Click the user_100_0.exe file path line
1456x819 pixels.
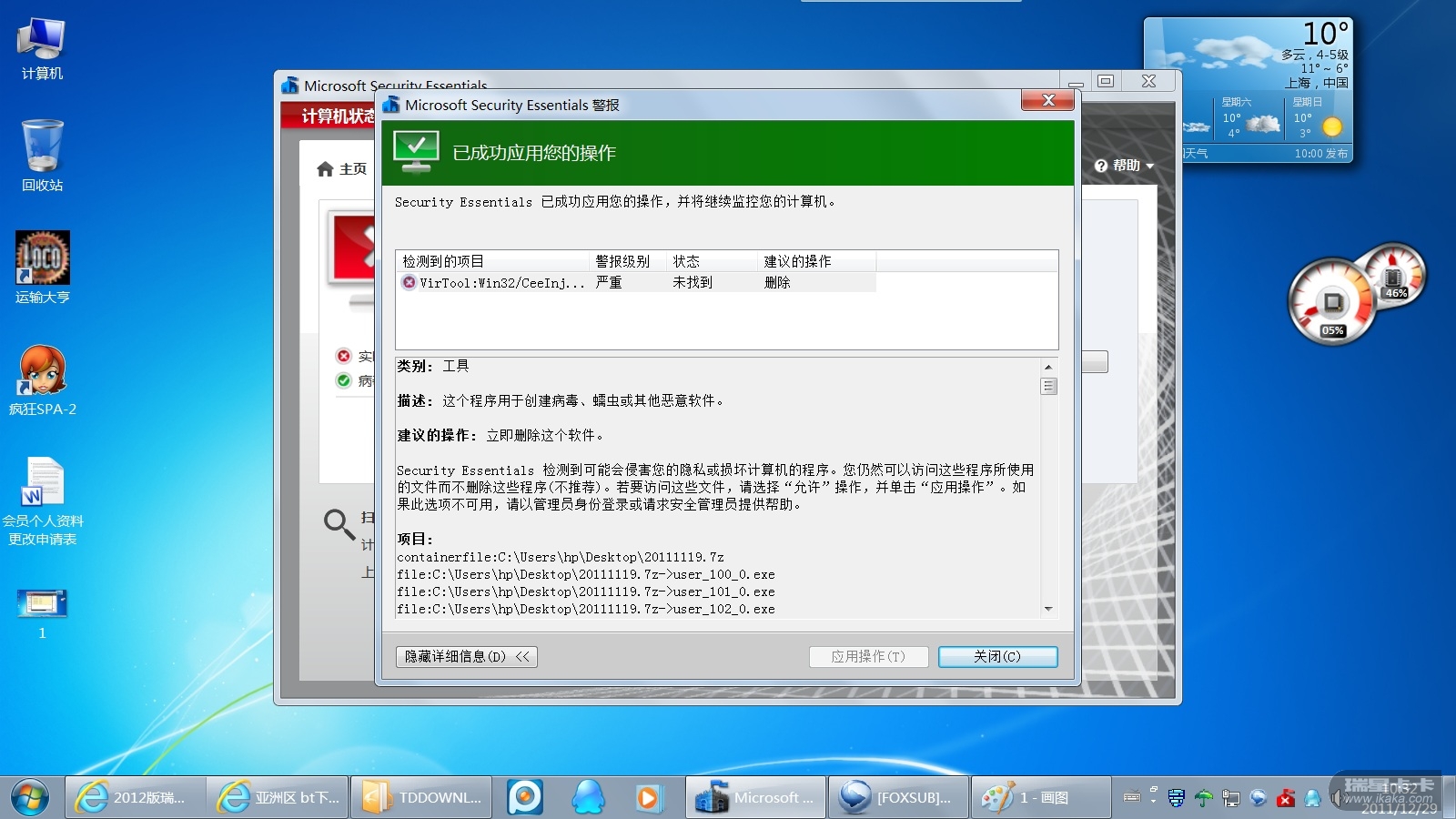[x=586, y=574]
